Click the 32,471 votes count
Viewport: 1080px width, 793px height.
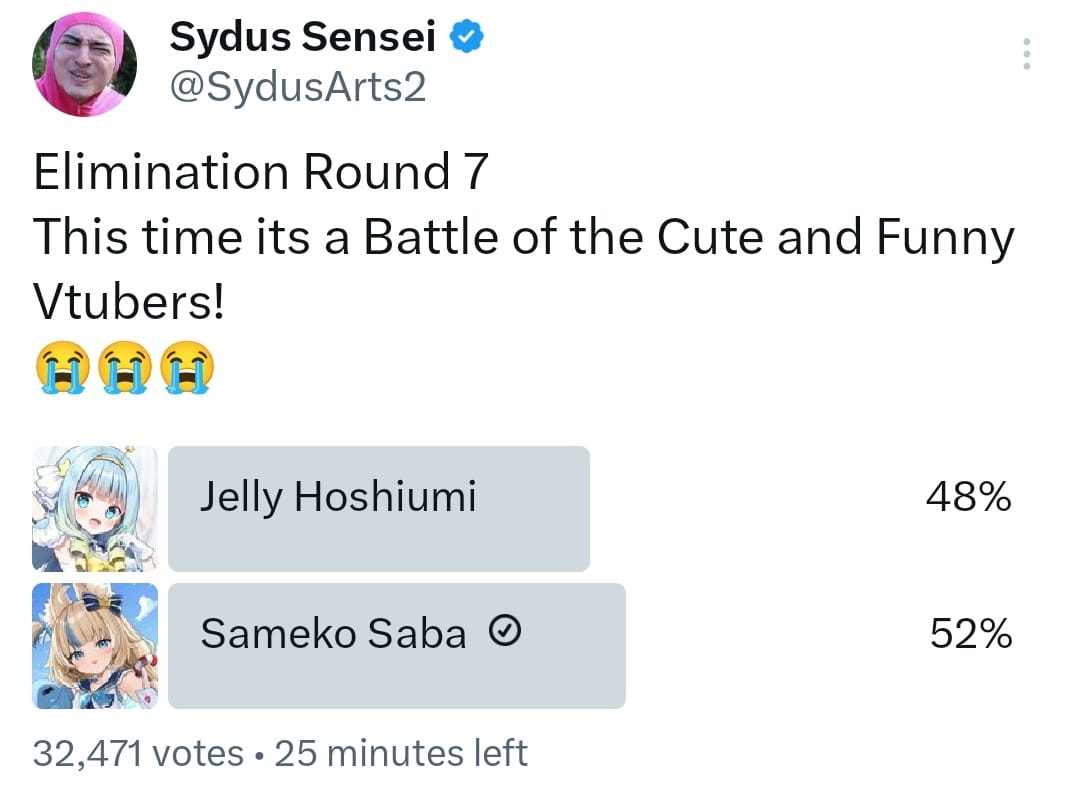138,753
